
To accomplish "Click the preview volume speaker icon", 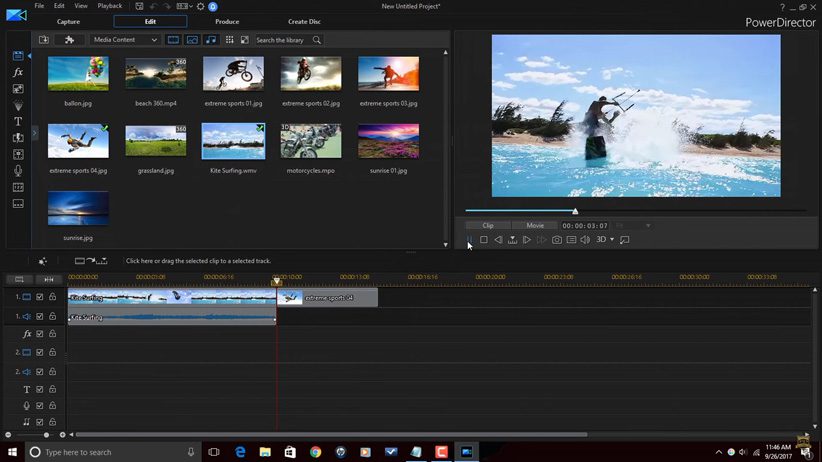I will tap(585, 240).
